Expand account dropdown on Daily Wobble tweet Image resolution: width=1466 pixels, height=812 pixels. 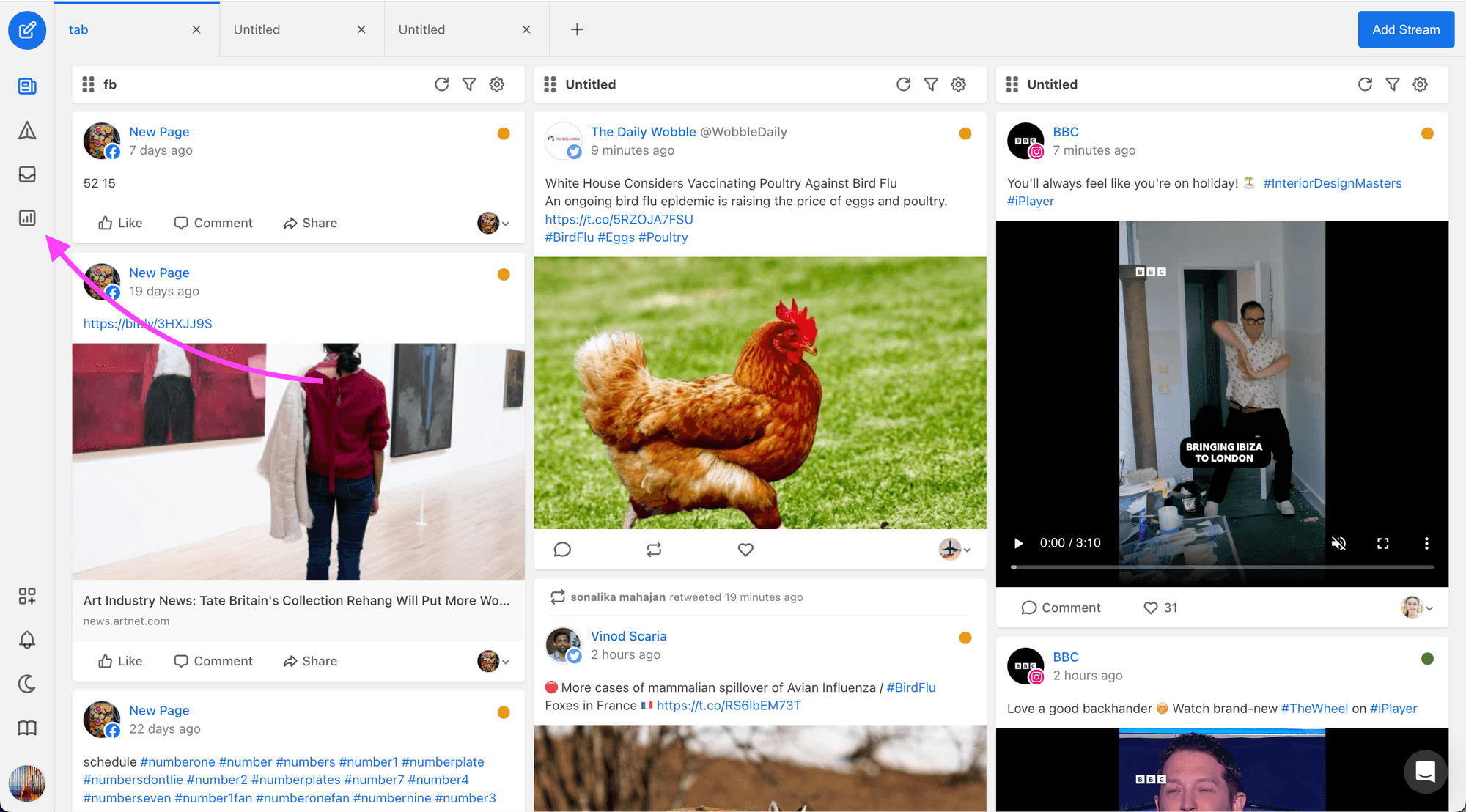[x=955, y=549]
